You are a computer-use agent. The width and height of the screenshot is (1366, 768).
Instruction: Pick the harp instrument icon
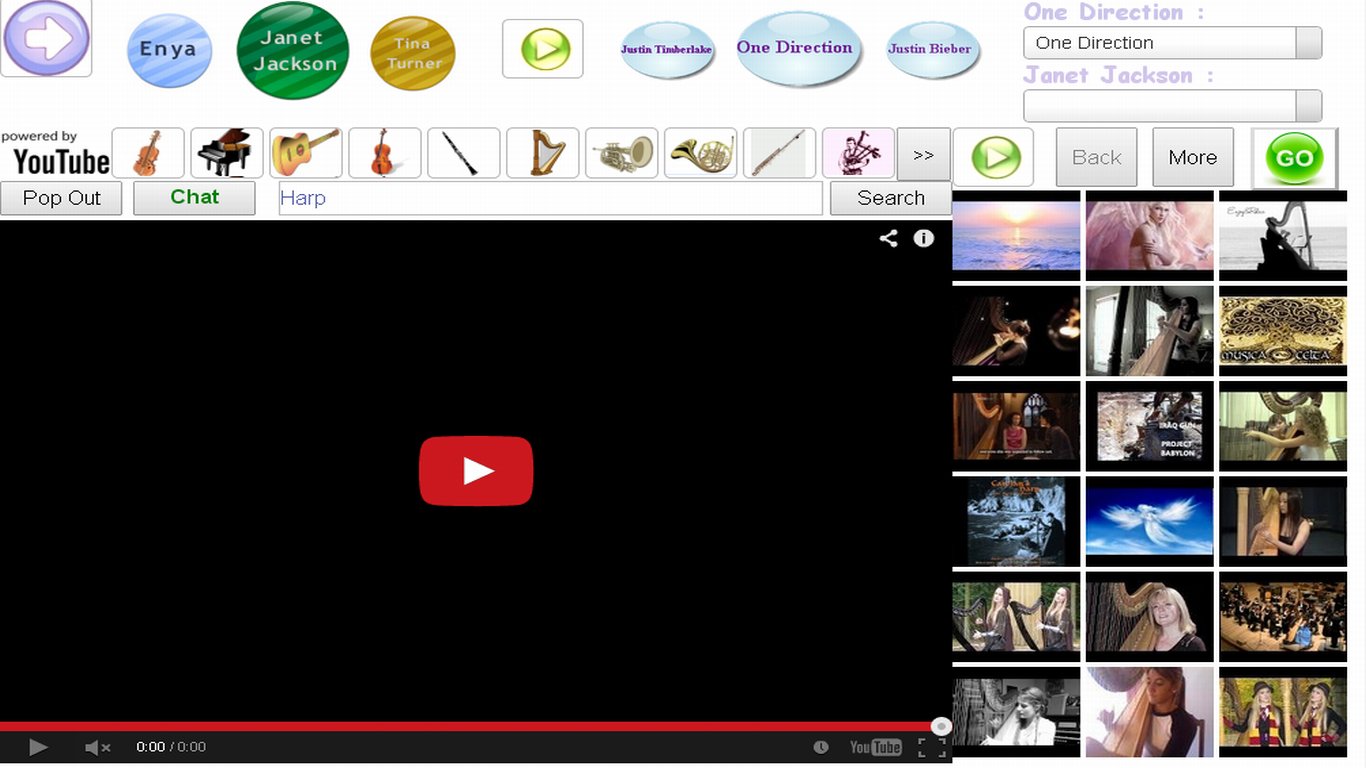click(543, 153)
